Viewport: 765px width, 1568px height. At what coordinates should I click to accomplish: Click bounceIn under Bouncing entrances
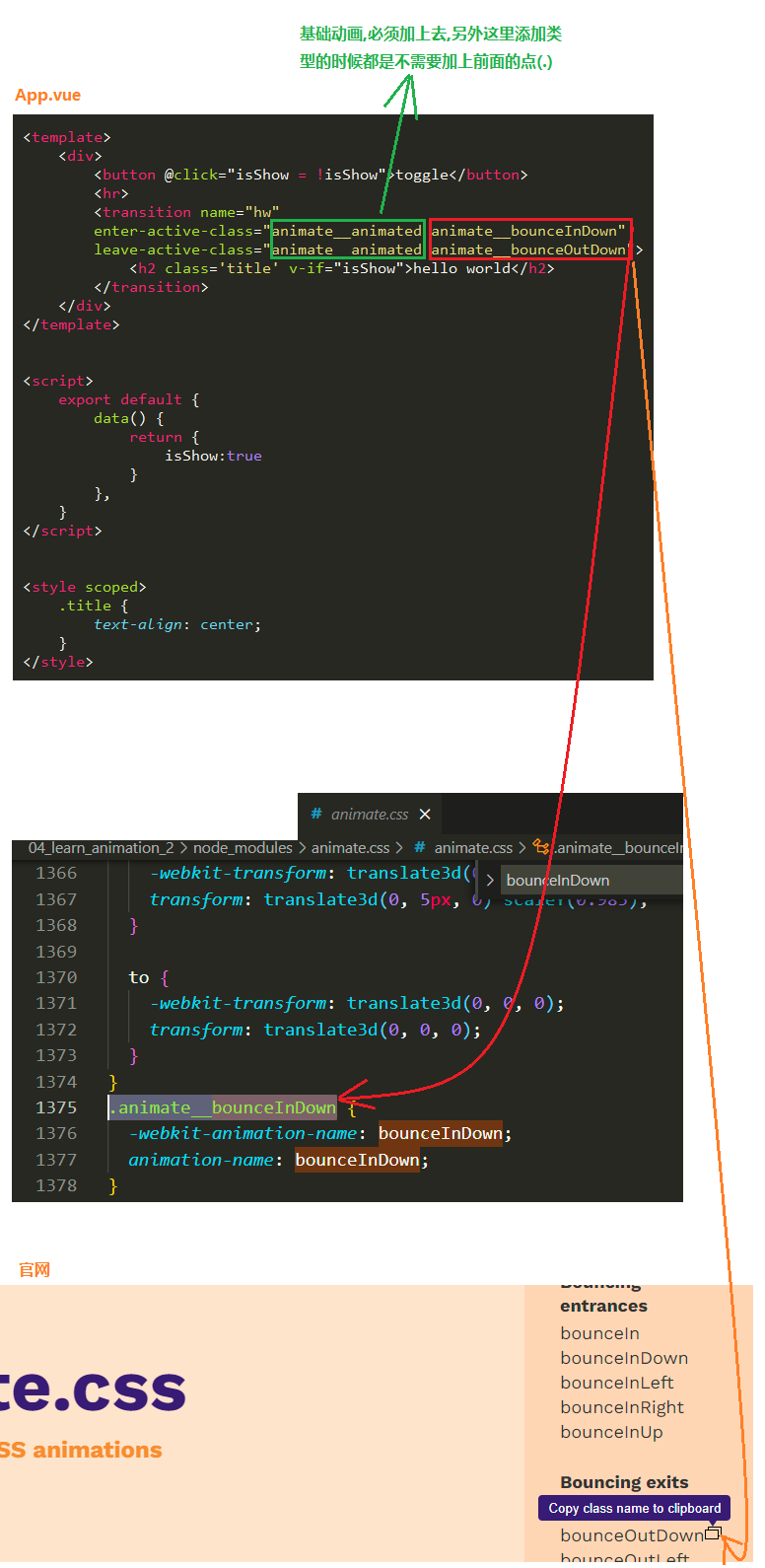600,1333
